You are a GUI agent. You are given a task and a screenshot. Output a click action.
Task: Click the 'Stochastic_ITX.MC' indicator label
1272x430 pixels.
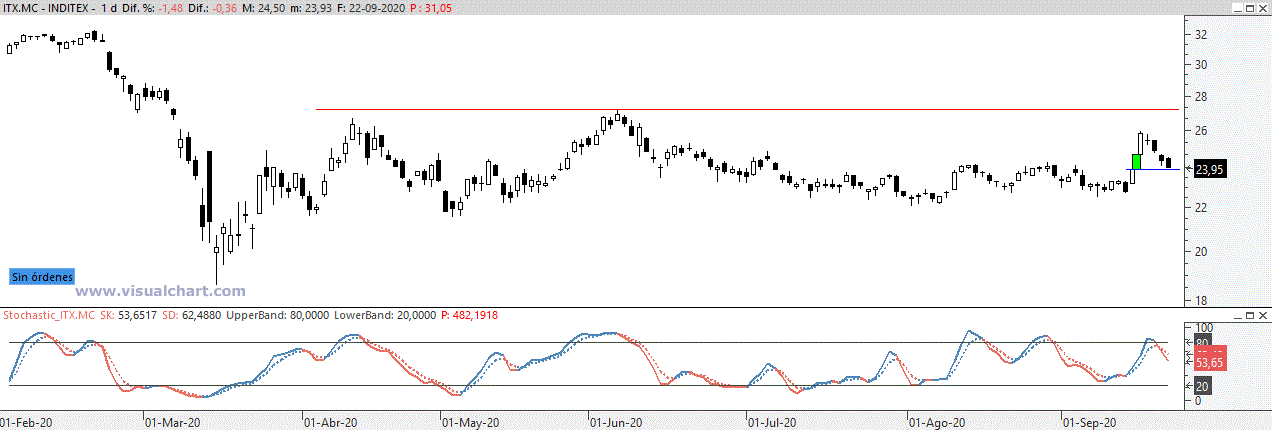tap(47, 315)
